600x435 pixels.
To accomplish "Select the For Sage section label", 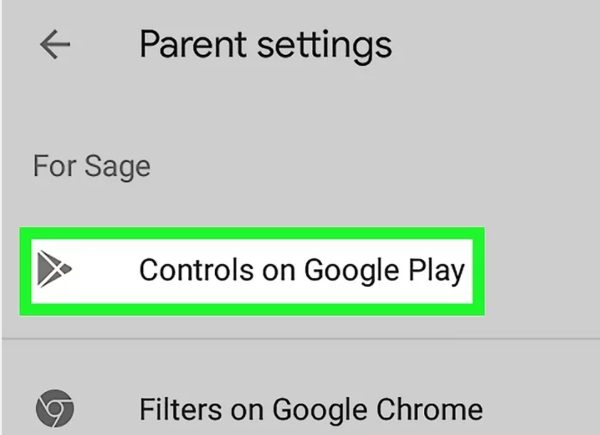I will click(x=92, y=167).
